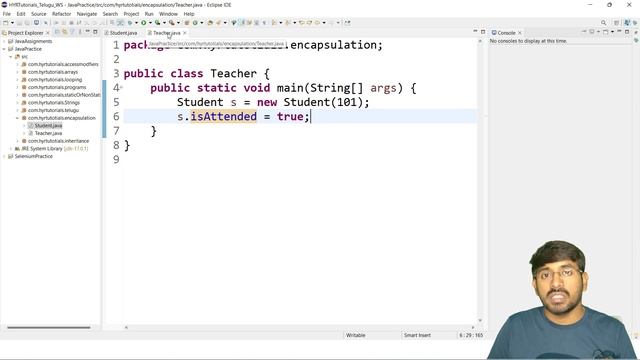This screenshot has width=640, height=360.
Task: Click the Debug bug icon in toolbar
Action: (x=130, y=23)
